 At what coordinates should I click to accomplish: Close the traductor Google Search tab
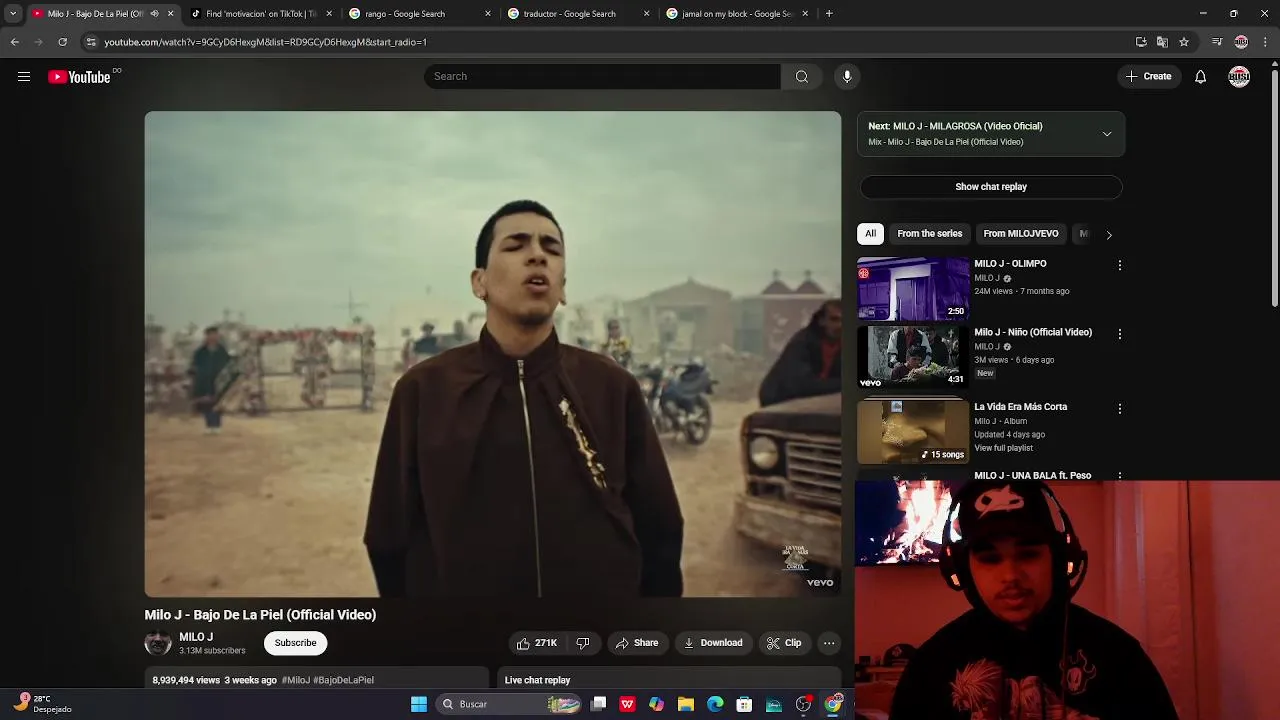(646, 14)
